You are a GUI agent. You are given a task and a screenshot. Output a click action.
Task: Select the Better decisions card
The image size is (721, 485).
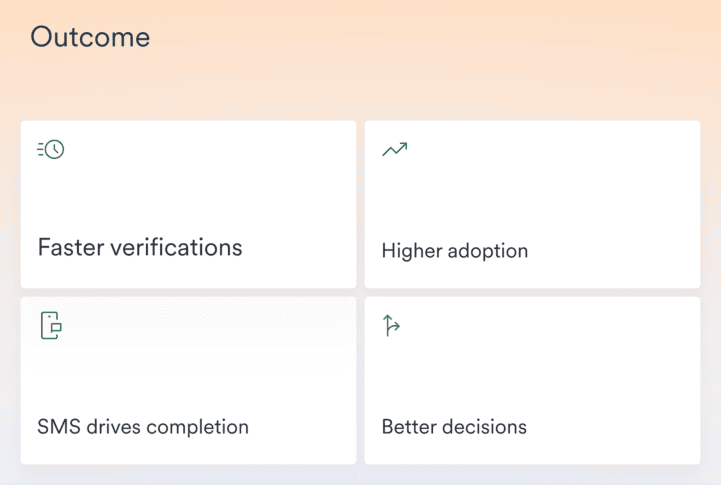[532, 380]
